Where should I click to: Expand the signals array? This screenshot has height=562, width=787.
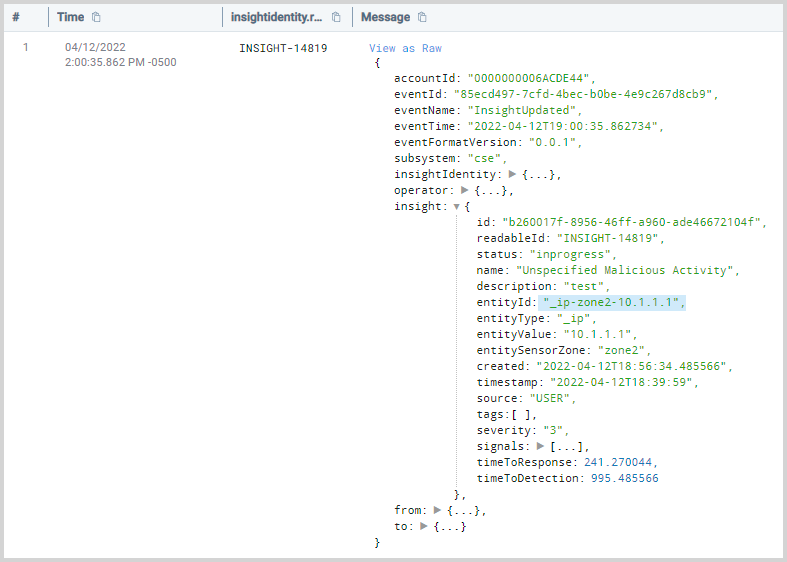tap(541, 446)
